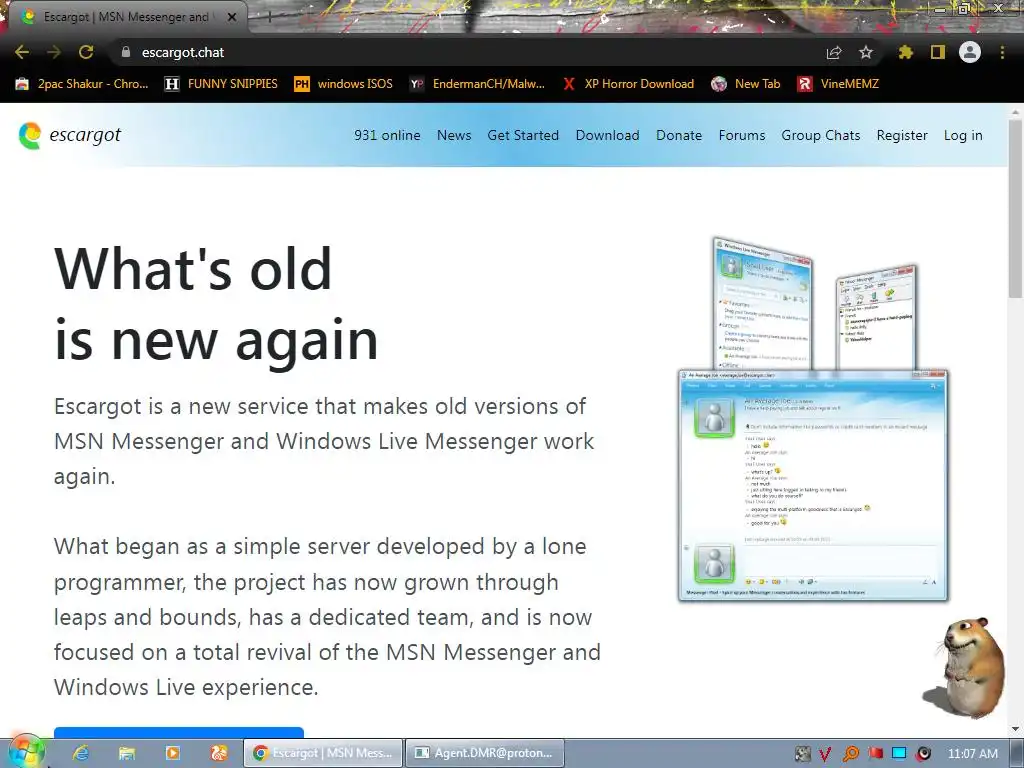This screenshot has width=1024, height=768.
Task: Switch to Escargot Chrome taskbar button
Action: [x=323, y=753]
